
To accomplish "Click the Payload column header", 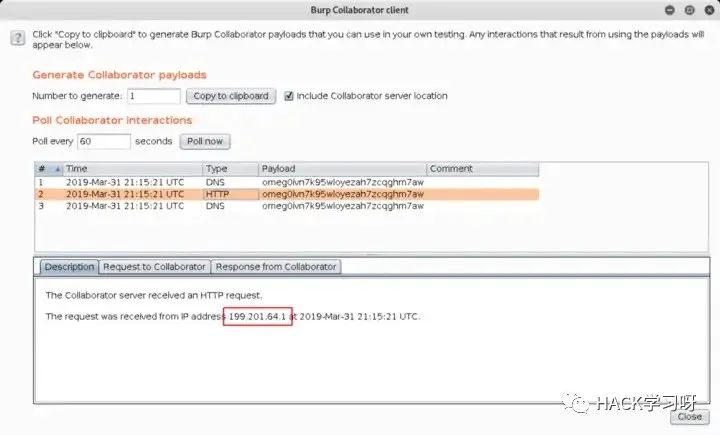I will [x=340, y=169].
